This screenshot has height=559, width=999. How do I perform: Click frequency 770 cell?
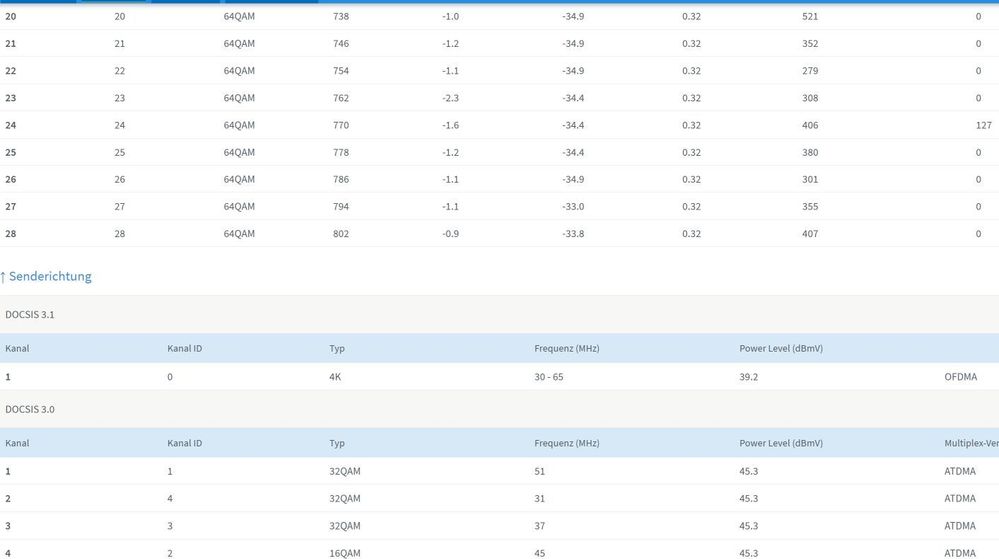(x=341, y=125)
